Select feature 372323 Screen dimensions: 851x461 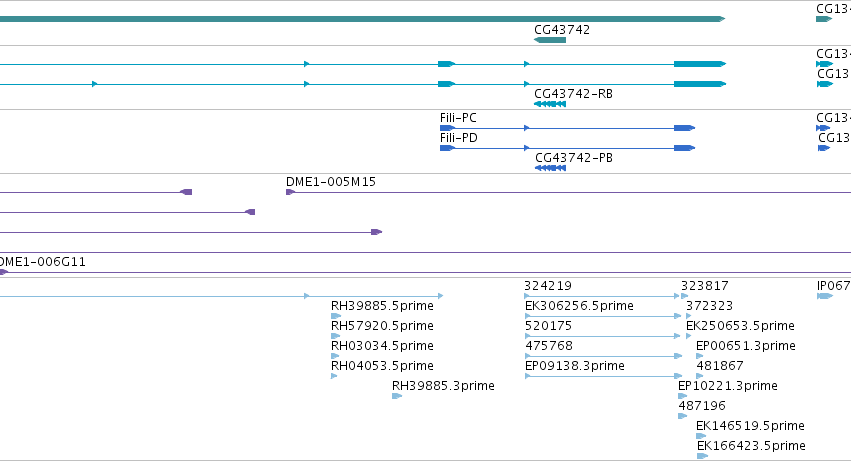(x=709, y=306)
